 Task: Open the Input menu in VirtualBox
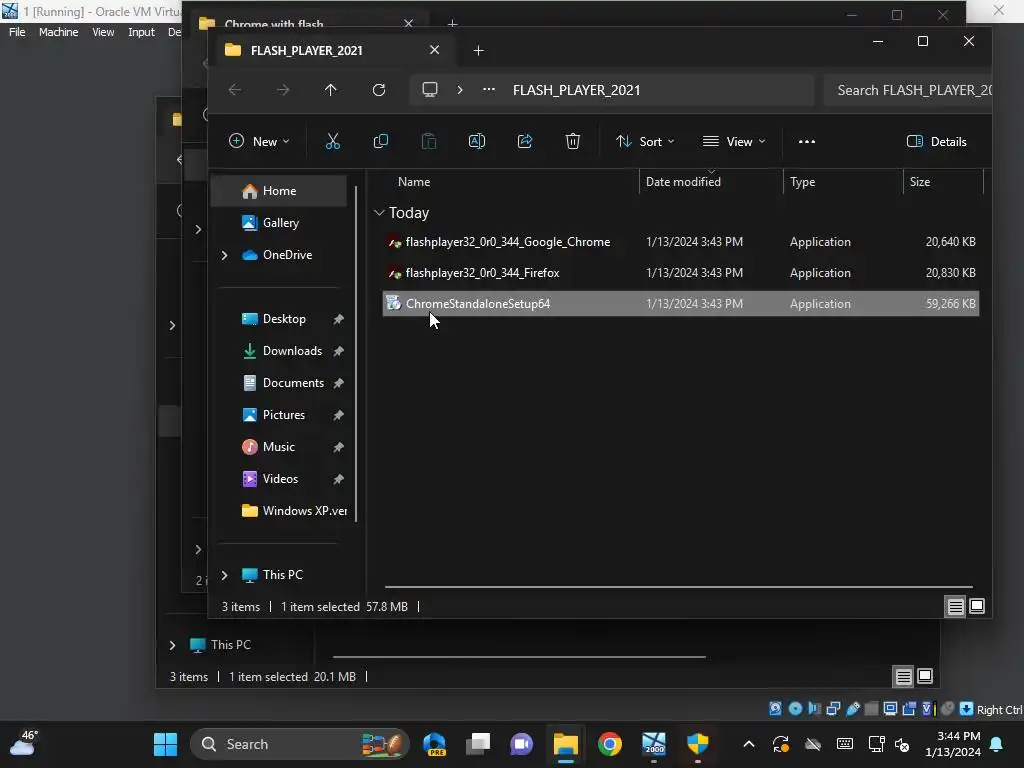[x=141, y=32]
